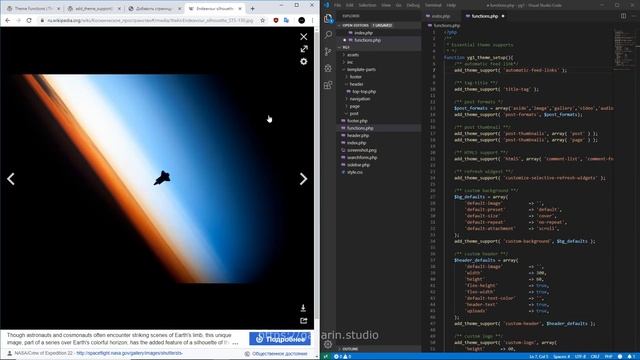640x360 pixels.
Task: Switch to the index.php editor tab
Action: tap(441, 16)
